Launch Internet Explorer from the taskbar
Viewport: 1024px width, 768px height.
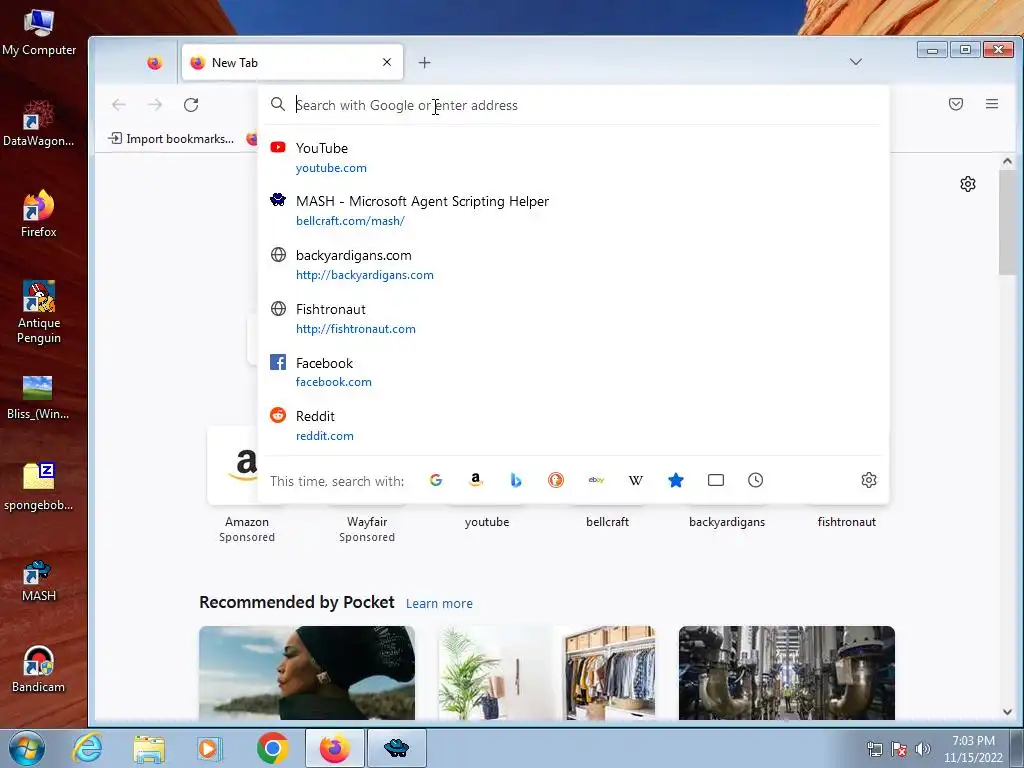pyautogui.click(x=88, y=748)
